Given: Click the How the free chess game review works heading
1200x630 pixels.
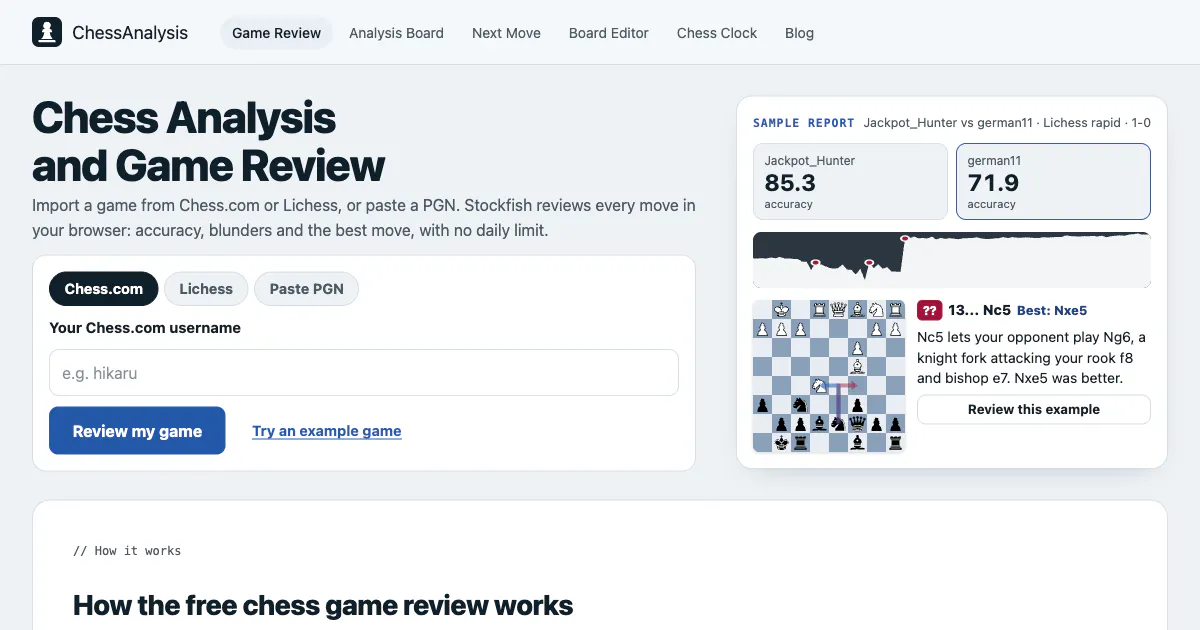Looking at the screenshot, I should [x=323, y=605].
